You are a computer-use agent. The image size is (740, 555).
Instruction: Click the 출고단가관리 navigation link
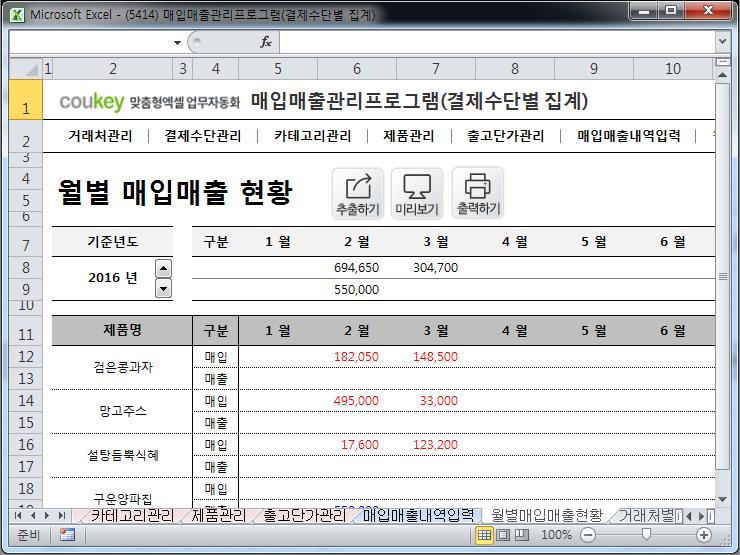(x=505, y=136)
